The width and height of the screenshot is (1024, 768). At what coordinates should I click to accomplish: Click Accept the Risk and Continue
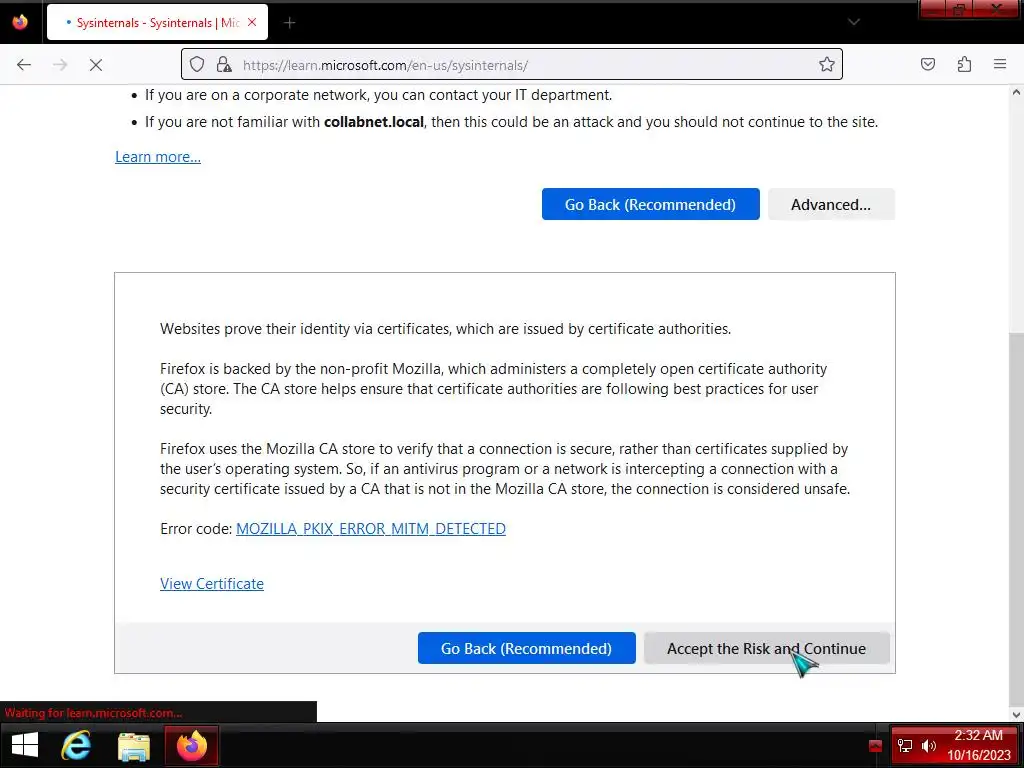coord(766,648)
